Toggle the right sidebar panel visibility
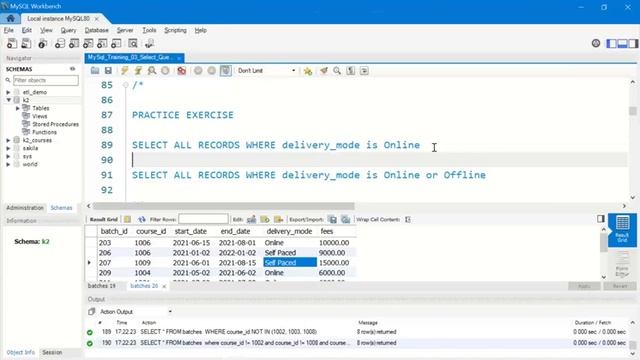 coord(633,43)
